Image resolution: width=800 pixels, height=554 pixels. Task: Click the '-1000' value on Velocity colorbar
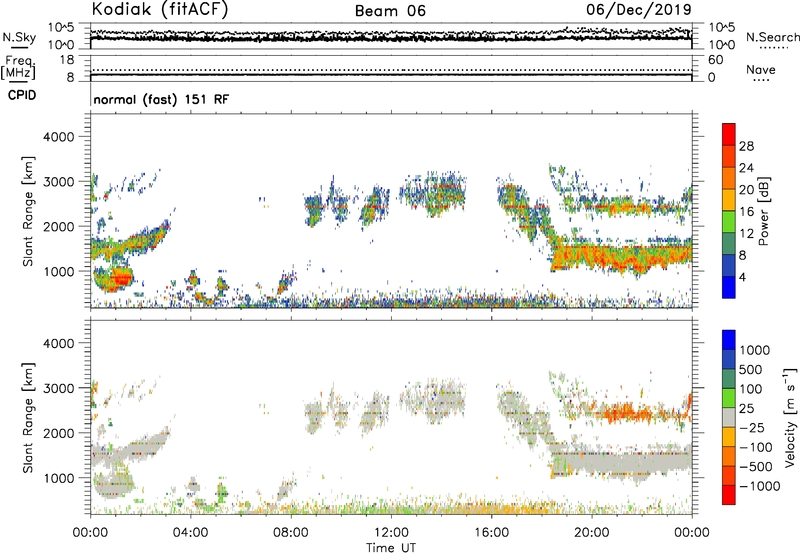(x=760, y=486)
